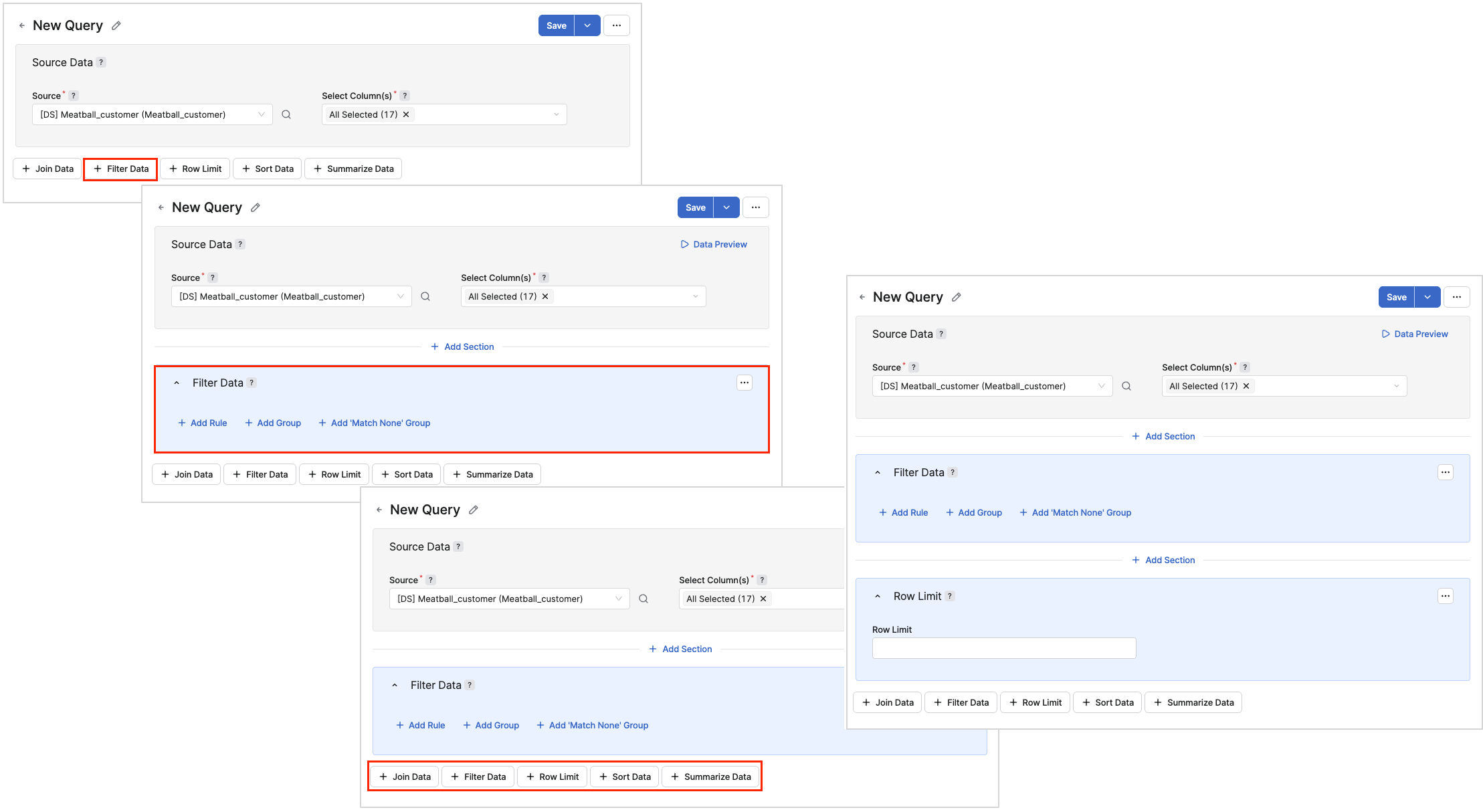Click back arrow in the Row Limit window
This screenshot has height=812, width=1483.
(x=862, y=297)
